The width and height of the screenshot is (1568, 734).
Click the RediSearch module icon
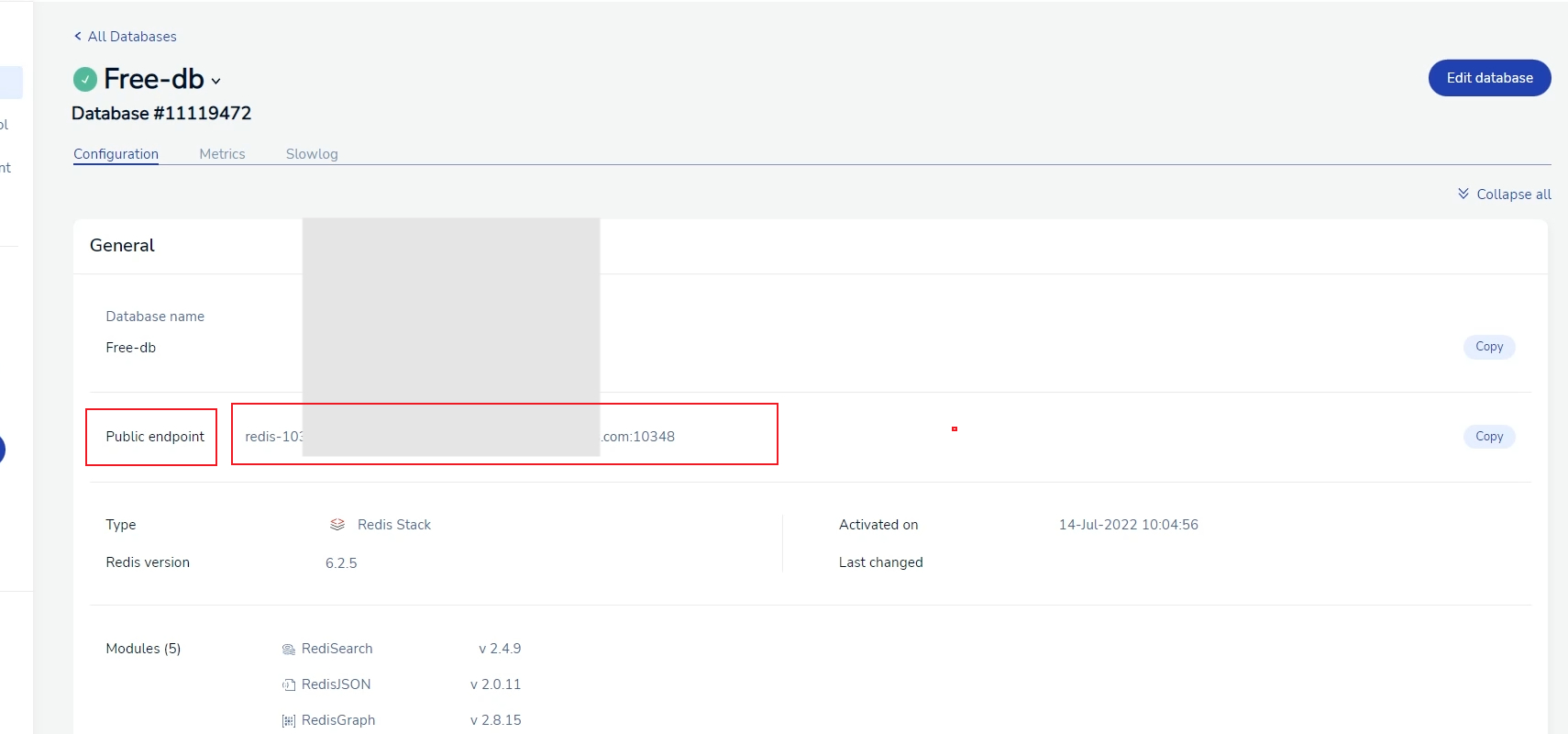coord(289,650)
